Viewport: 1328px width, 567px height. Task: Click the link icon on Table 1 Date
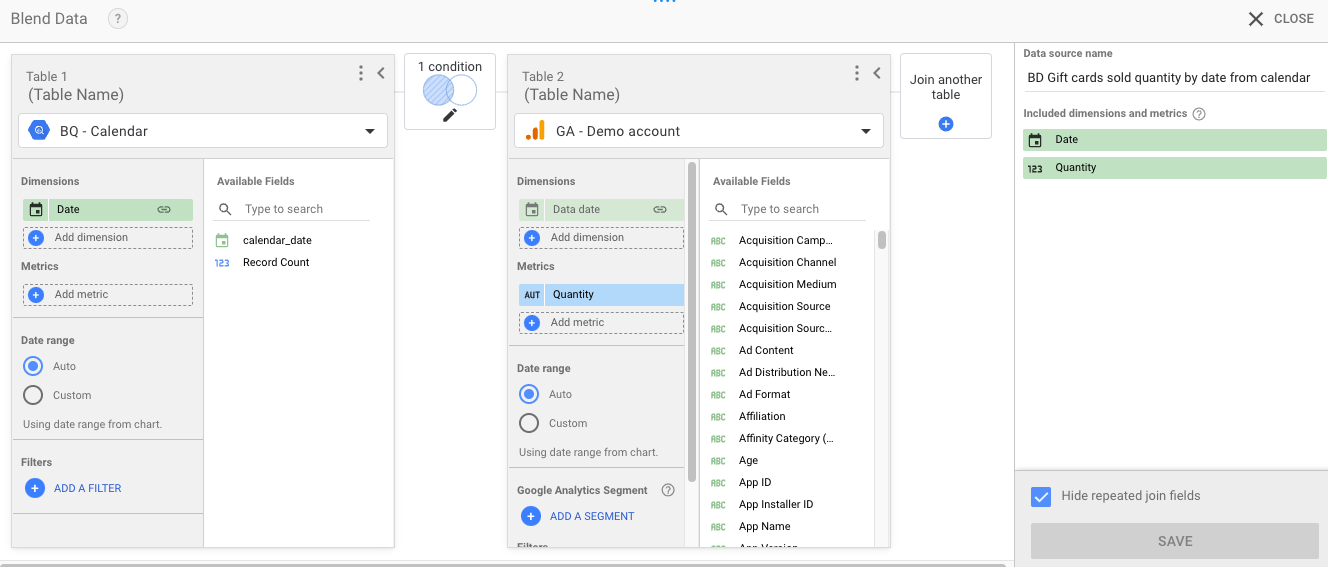(x=164, y=210)
